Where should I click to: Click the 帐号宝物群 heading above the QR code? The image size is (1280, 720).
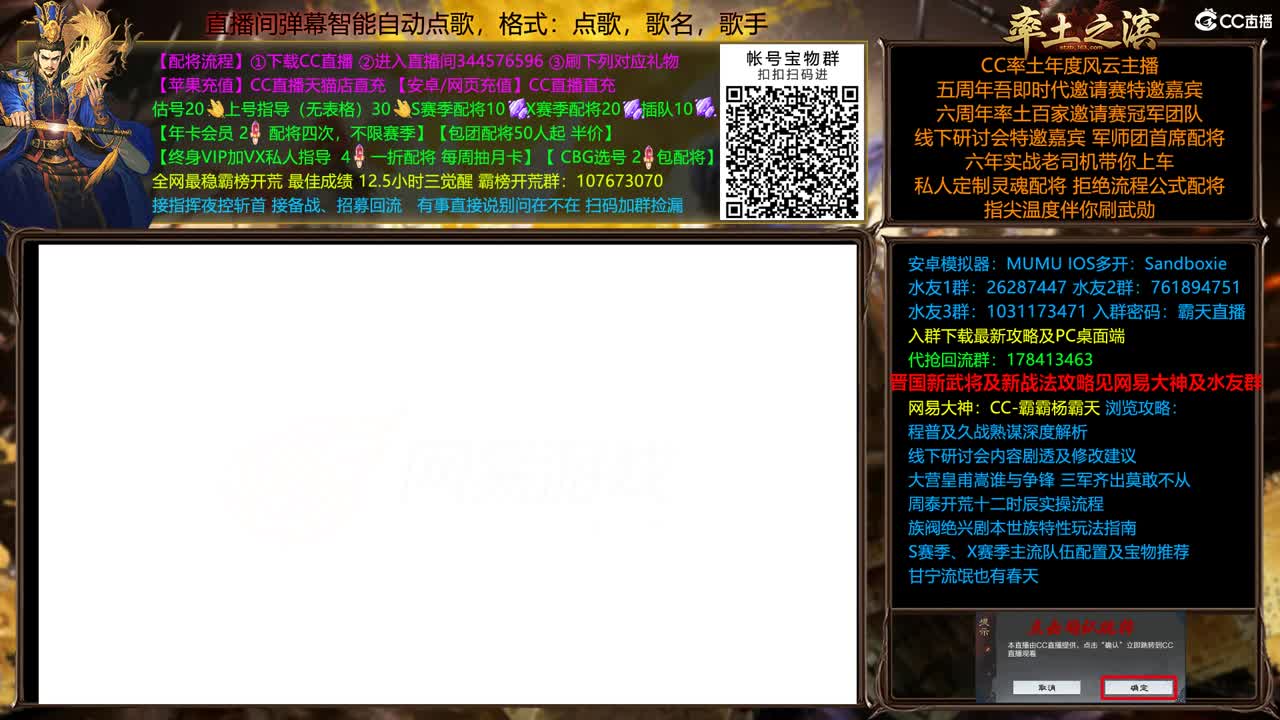tap(792, 59)
